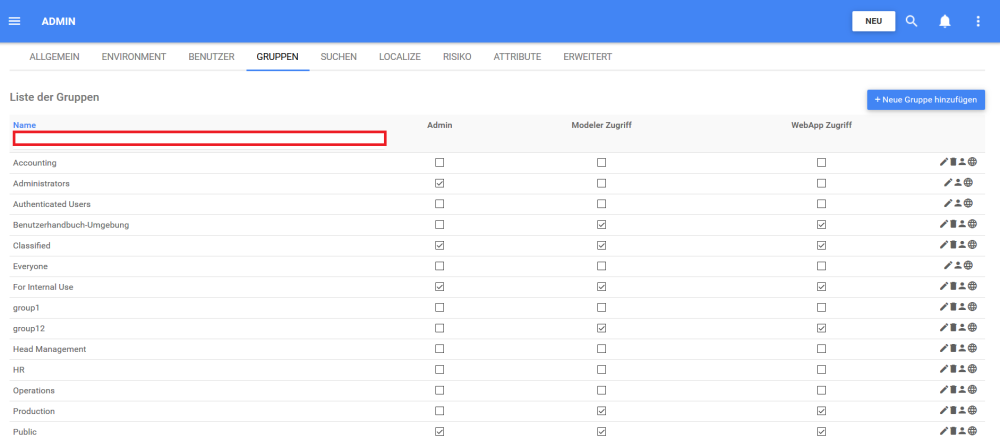Enable Admin checkbox for Accounting

coord(439,163)
